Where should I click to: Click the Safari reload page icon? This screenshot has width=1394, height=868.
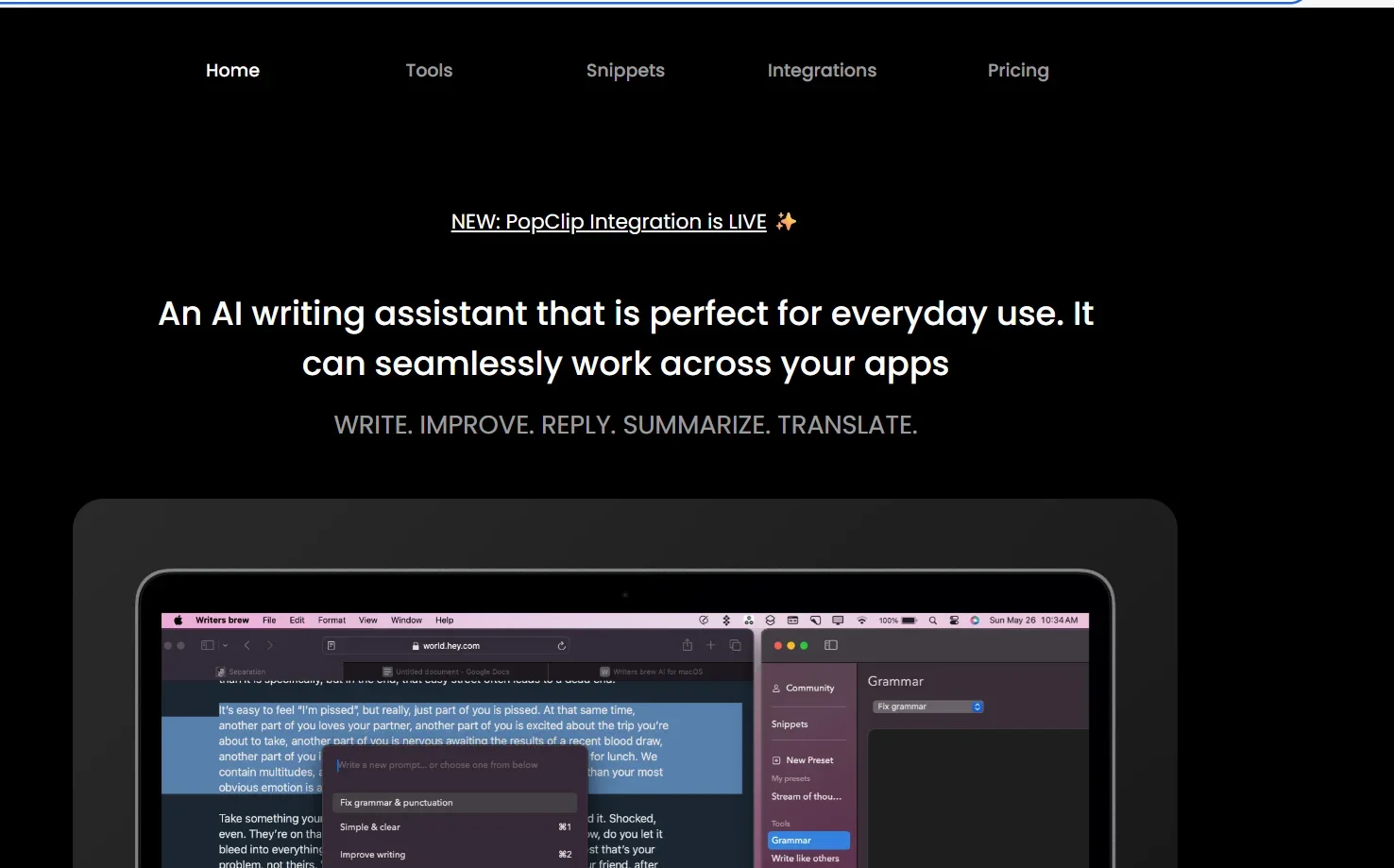(561, 646)
